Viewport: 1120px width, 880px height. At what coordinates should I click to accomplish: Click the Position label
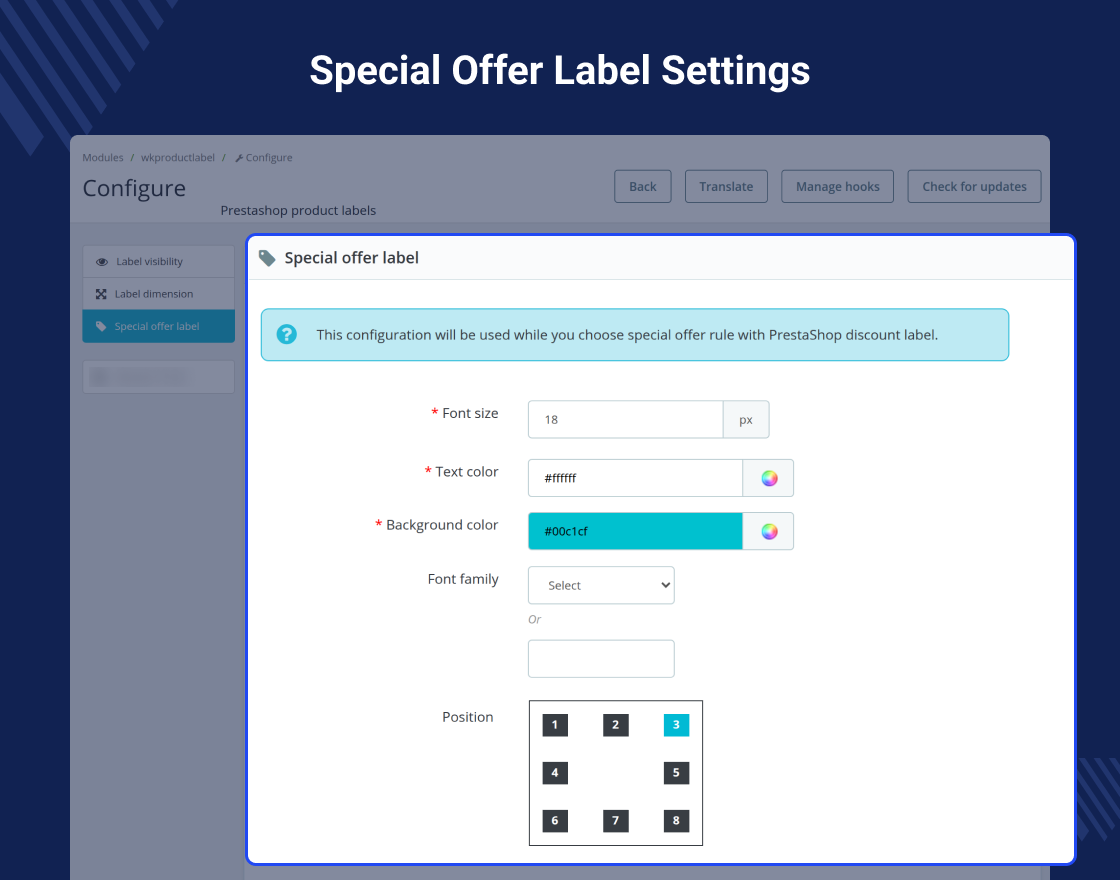pyautogui.click(x=468, y=716)
